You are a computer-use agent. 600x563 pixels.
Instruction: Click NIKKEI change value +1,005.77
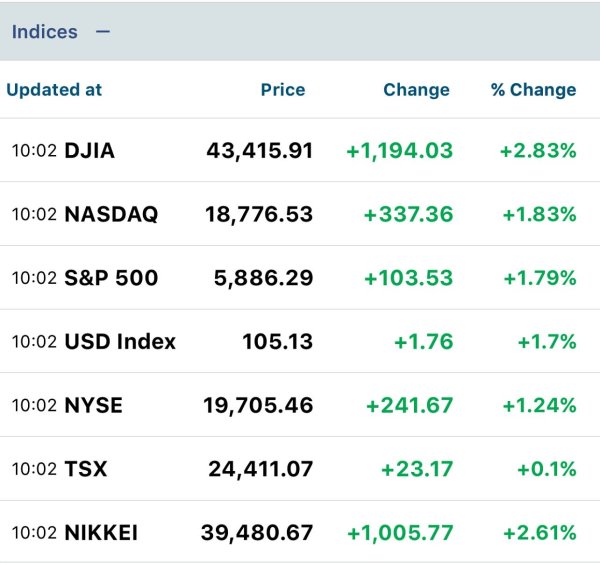click(x=399, y=533)
